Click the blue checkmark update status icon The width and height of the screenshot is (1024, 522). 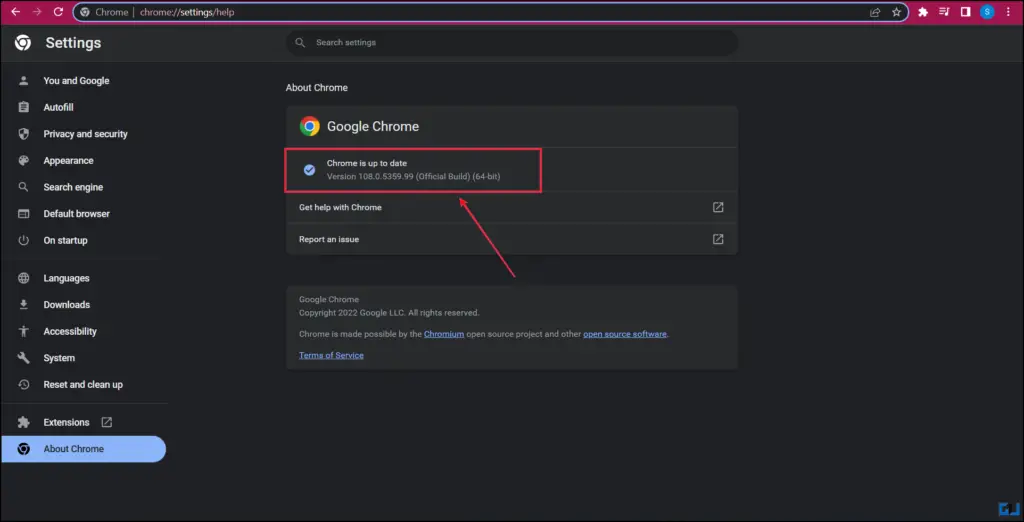pyautogui.click(x=310, y=170)
